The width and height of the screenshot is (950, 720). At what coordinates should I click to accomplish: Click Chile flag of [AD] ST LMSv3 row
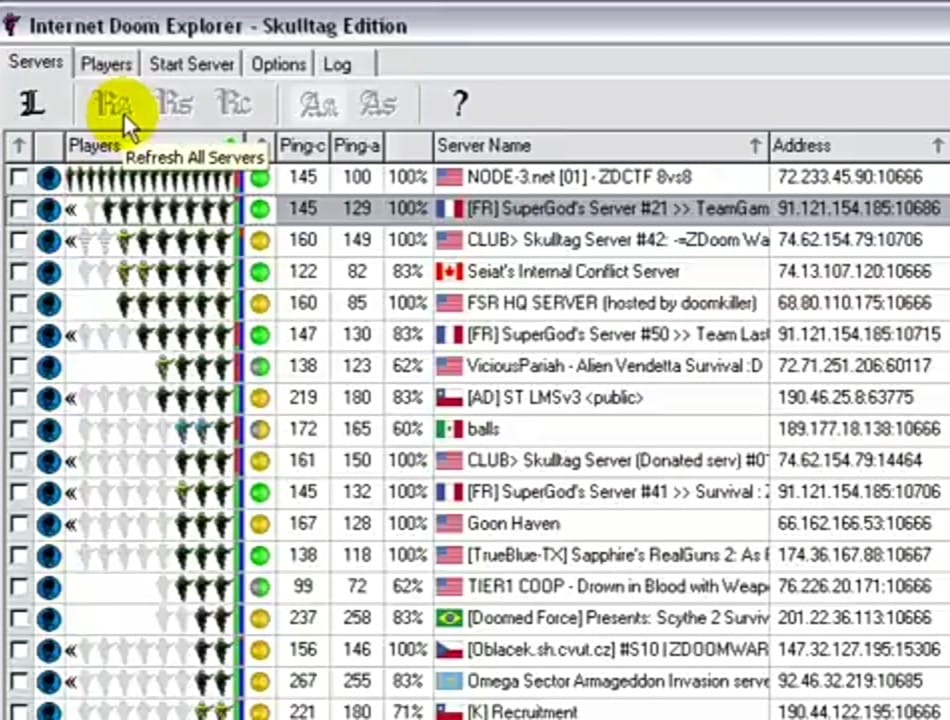click(x=449, y=398)
